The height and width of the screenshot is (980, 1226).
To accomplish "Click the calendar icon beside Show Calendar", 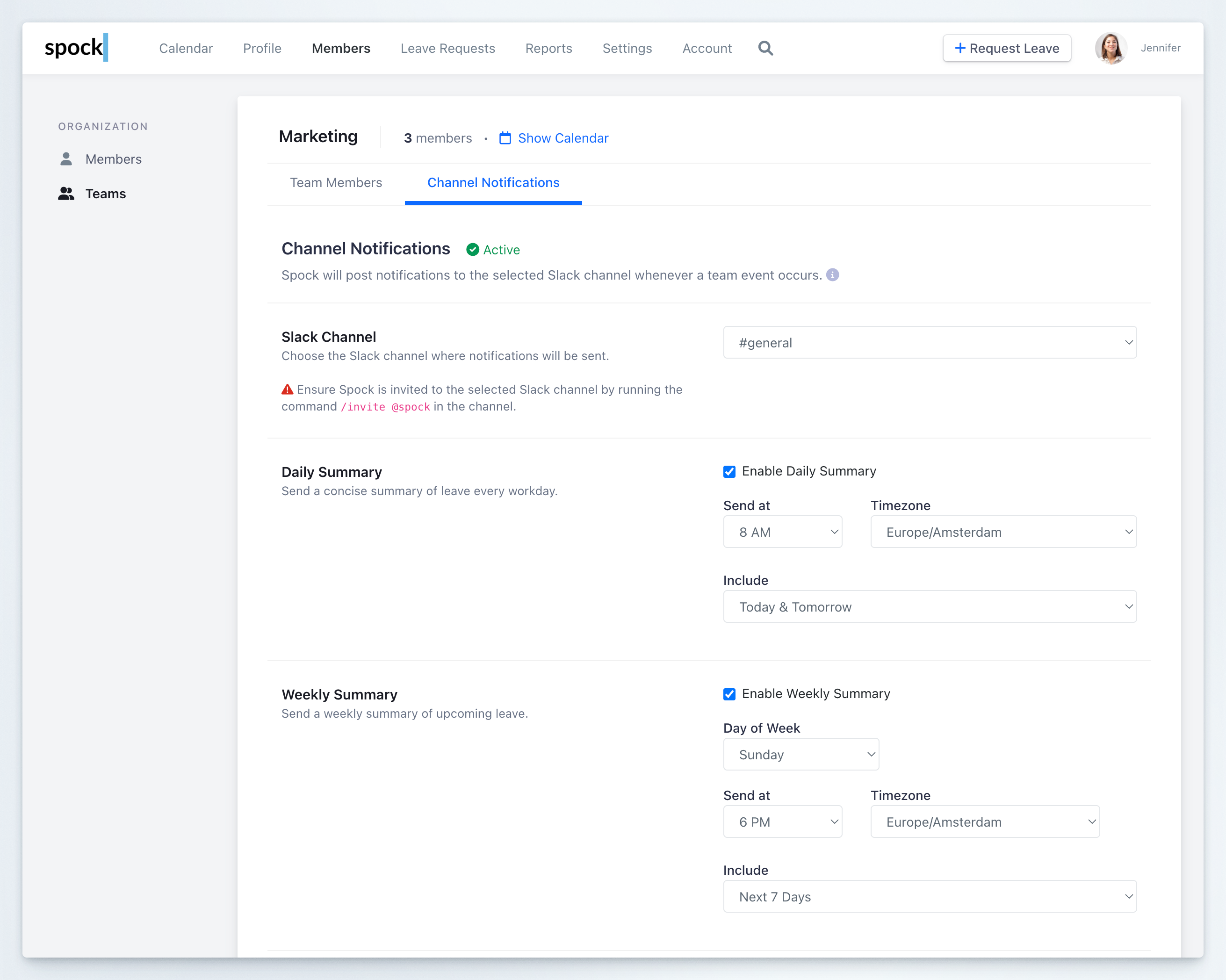I will 505,138.
